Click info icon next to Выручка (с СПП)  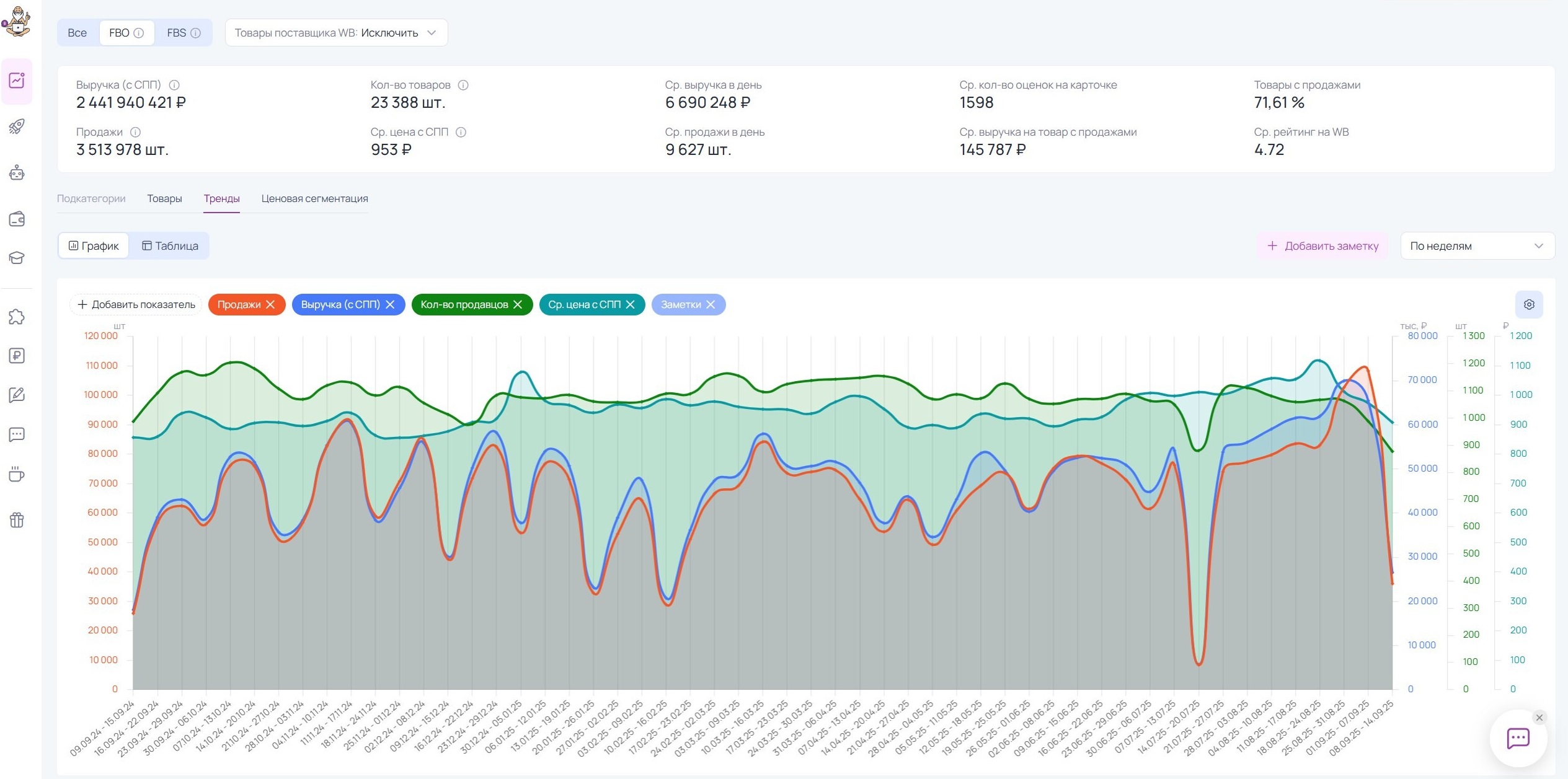174,85
